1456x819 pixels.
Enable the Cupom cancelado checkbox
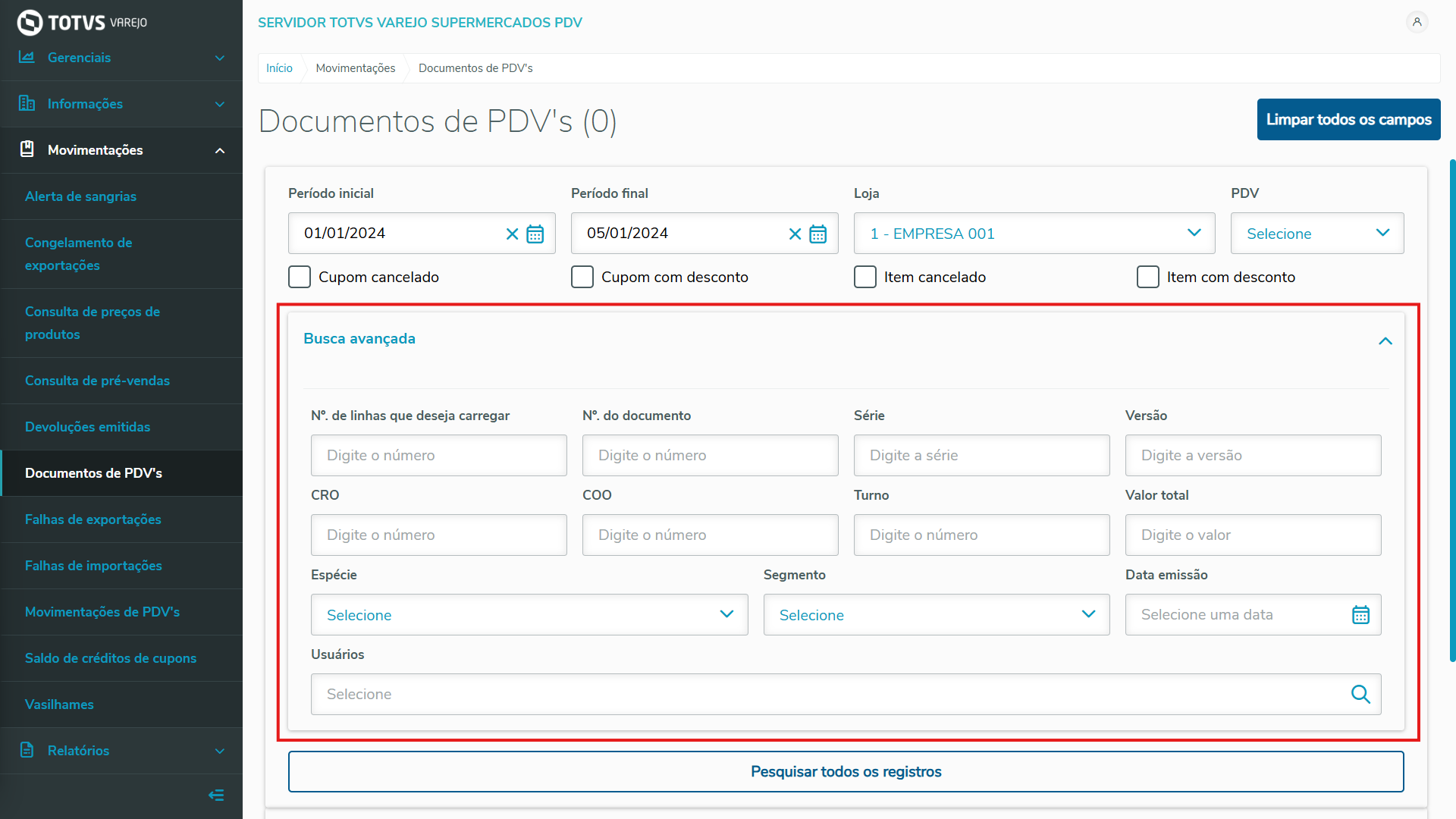[300, 277]
